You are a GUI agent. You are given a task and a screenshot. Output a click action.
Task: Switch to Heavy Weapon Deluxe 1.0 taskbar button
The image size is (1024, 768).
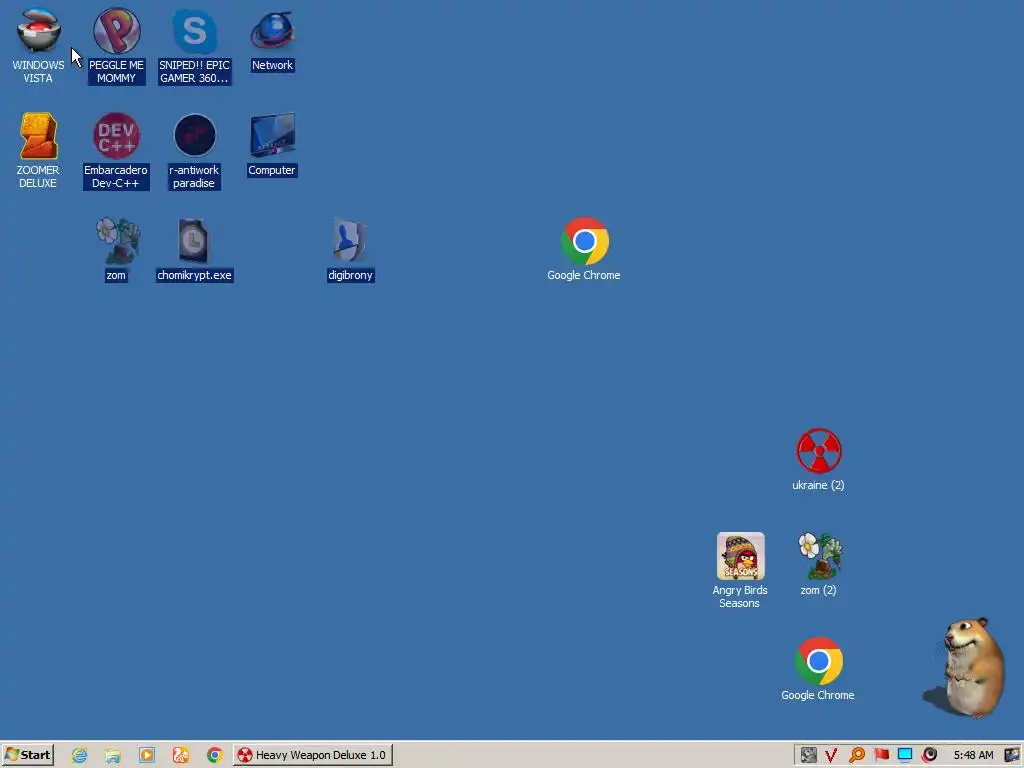(313, 755)
